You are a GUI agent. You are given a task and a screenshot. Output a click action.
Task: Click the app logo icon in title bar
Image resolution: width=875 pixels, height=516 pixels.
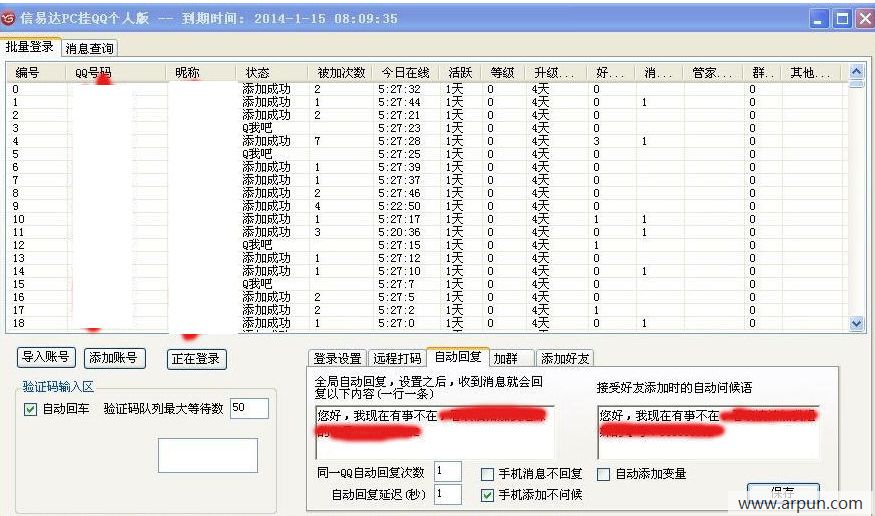(x=9, y=18)
